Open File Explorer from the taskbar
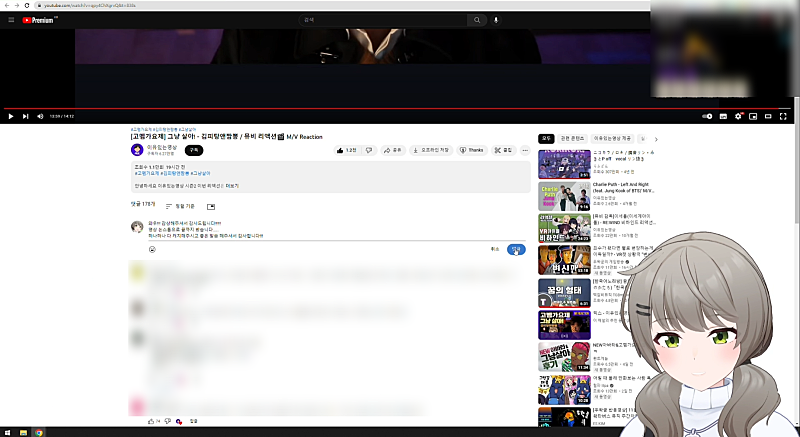Image resolution: width=800 pixels, height=437 pixels. [x=23, y=432]
